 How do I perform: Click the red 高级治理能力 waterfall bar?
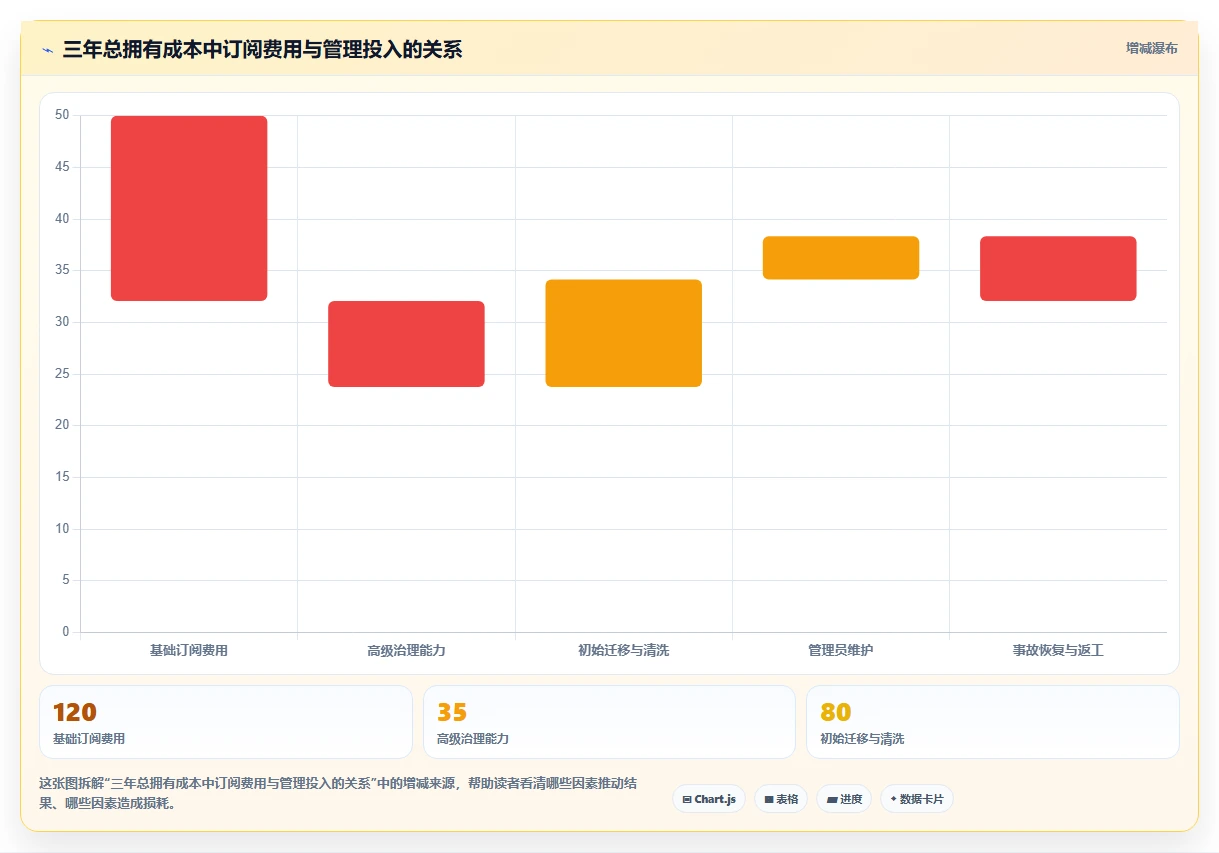point(406,344)
